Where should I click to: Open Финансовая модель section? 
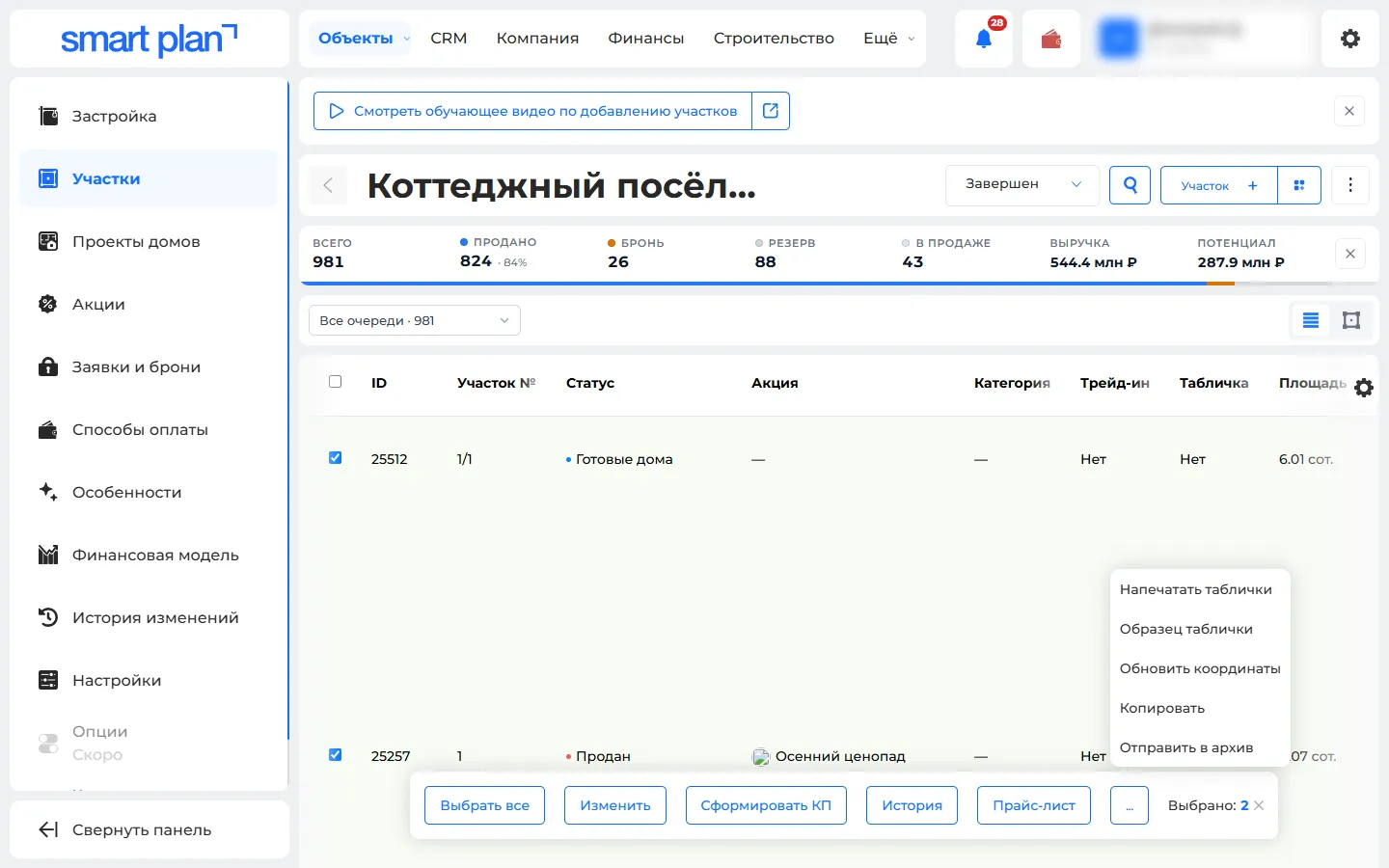[x=149, y=555]
